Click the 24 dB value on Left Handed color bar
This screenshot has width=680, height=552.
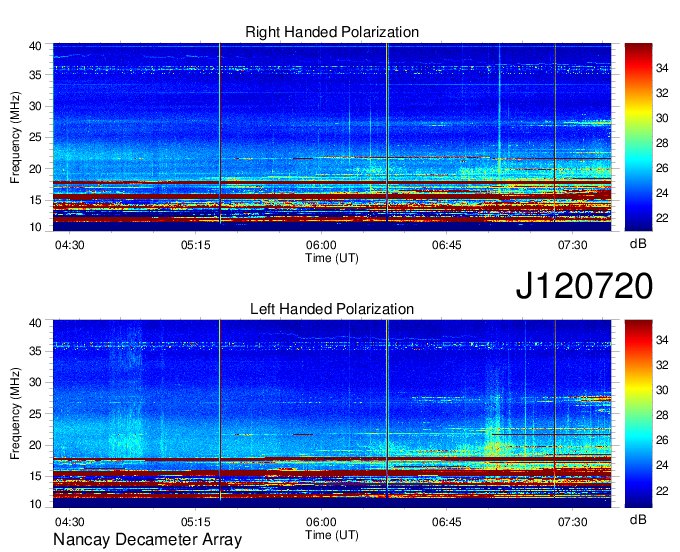click(662, 465)
